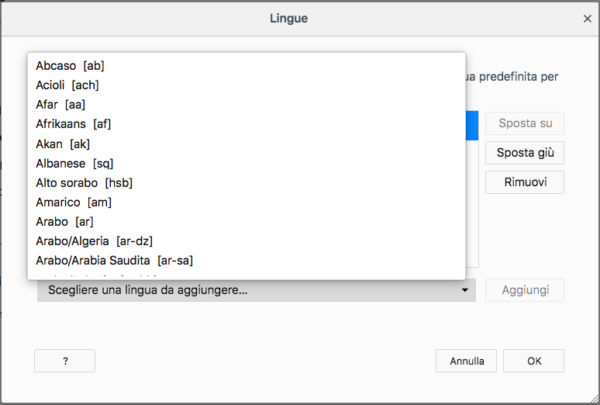Click the dropdown arrow of language selector
This screenshot has height=405, width=600.
coord(466,290)
